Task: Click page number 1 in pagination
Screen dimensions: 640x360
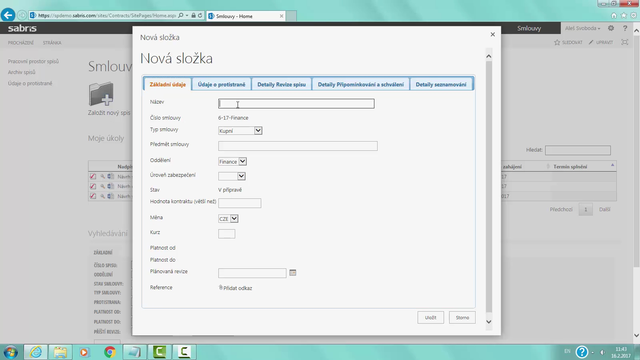Action: (585, 209)
